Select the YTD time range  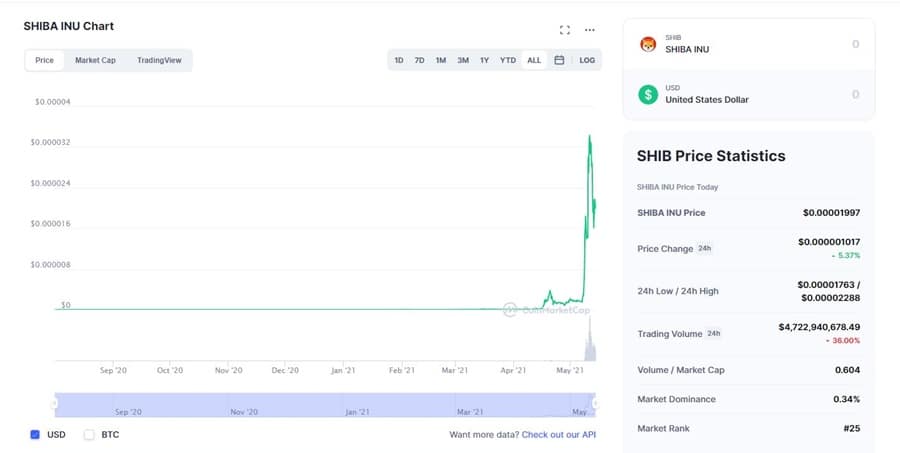[508, 60]
